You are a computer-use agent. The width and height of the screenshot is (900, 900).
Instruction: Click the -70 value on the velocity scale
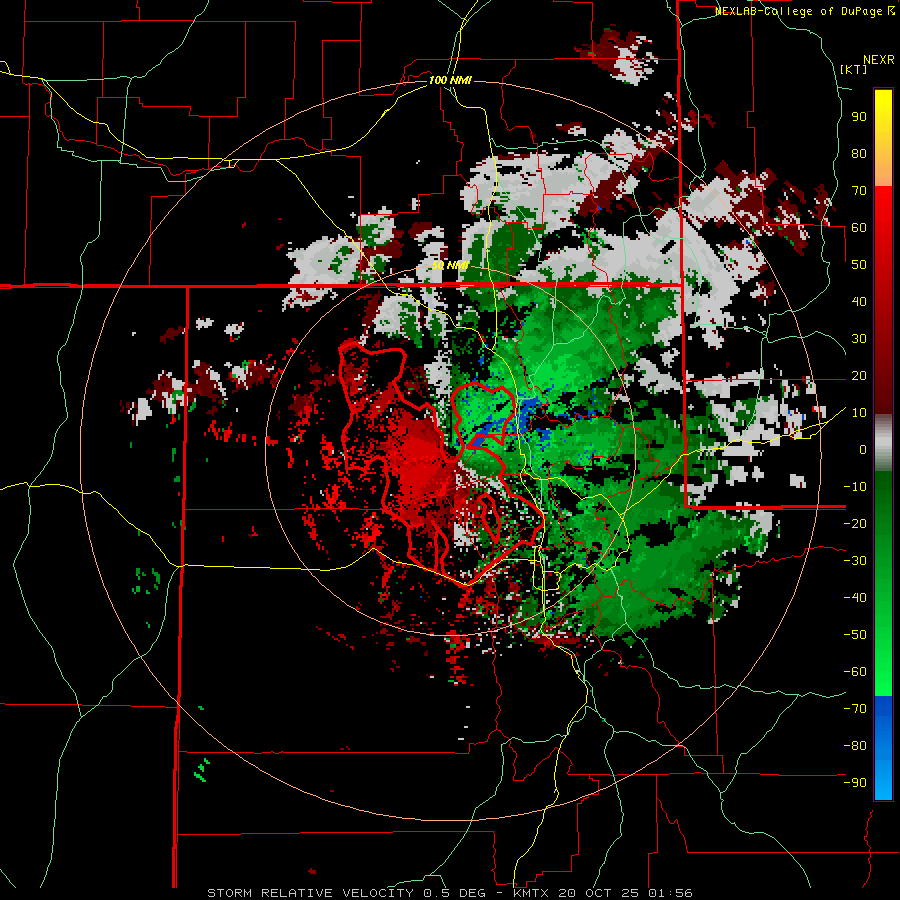click(x=855, y=709)
